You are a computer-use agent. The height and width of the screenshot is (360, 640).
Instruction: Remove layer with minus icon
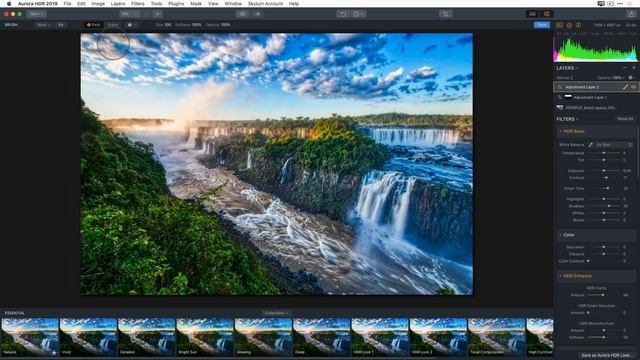624,68
